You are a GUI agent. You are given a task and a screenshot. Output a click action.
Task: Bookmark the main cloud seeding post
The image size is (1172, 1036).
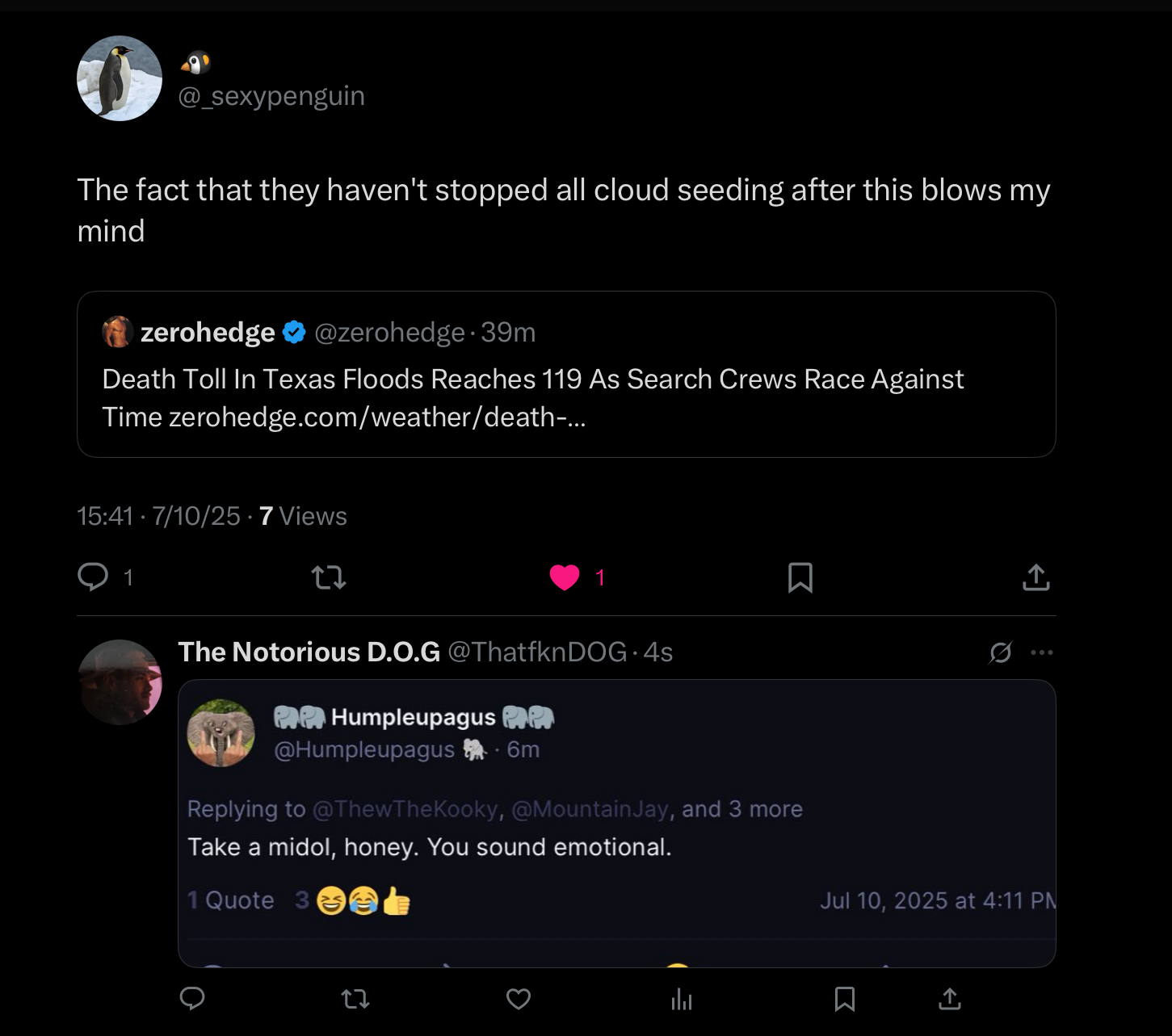[x=800, y=577]
